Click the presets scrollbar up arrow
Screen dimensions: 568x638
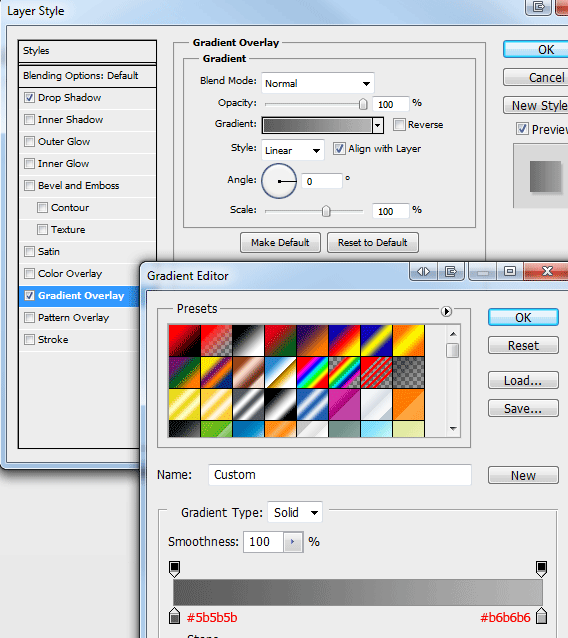(x=453, y=334)
